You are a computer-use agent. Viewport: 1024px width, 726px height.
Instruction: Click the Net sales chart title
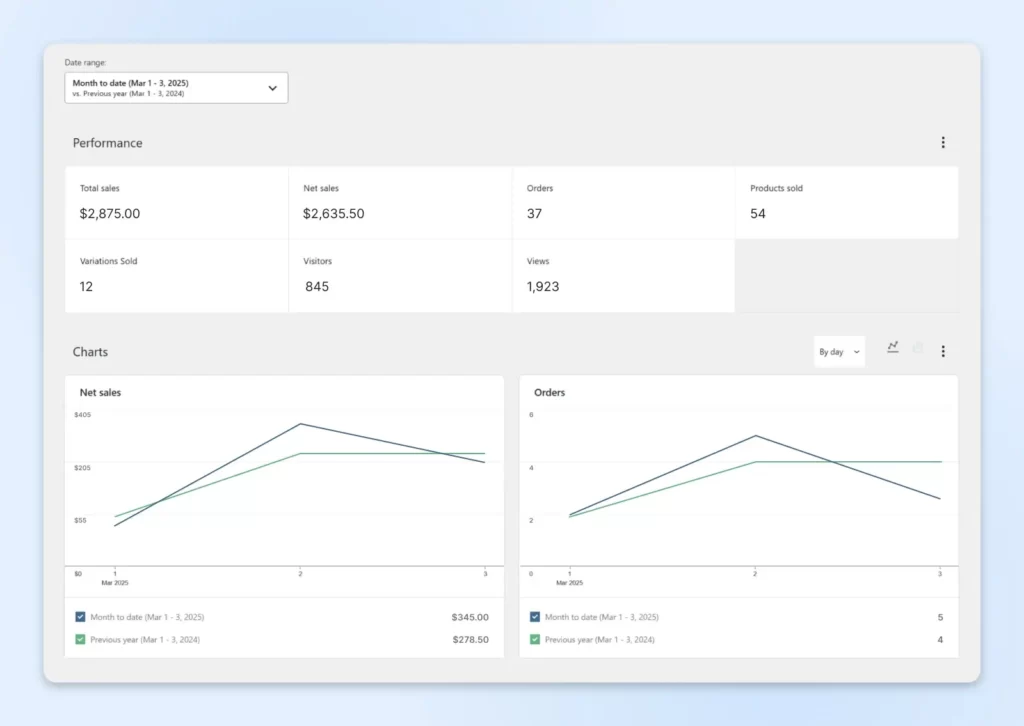[100, 393]
